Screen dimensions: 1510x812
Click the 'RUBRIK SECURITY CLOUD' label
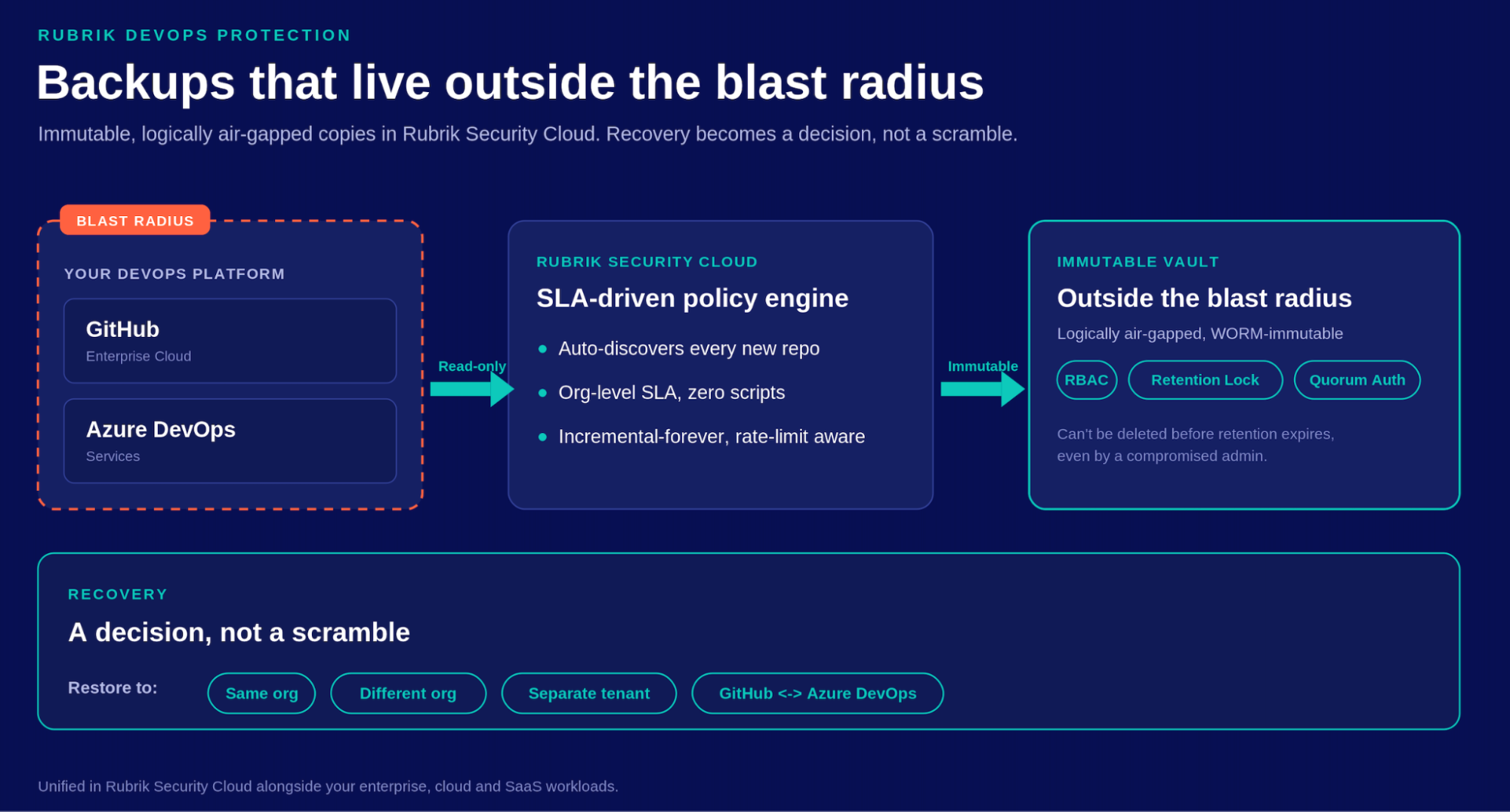pos(647,262)
